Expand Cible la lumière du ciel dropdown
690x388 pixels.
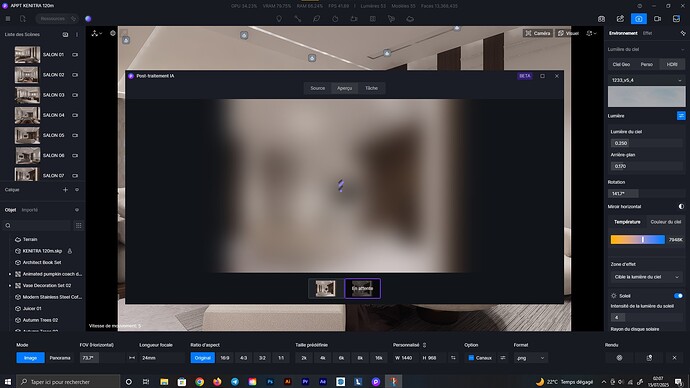pyautogui.click(x=646, y=277)
